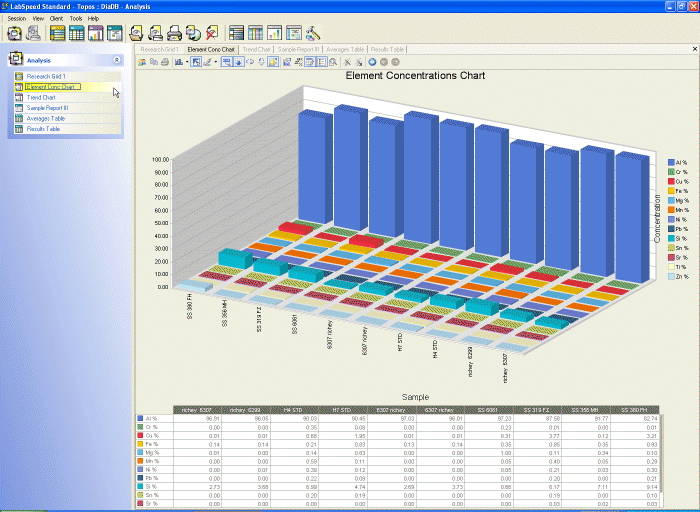Screen dimensions: 700x512
Task: Click the colored columns table icon
Action: [255, 33]
